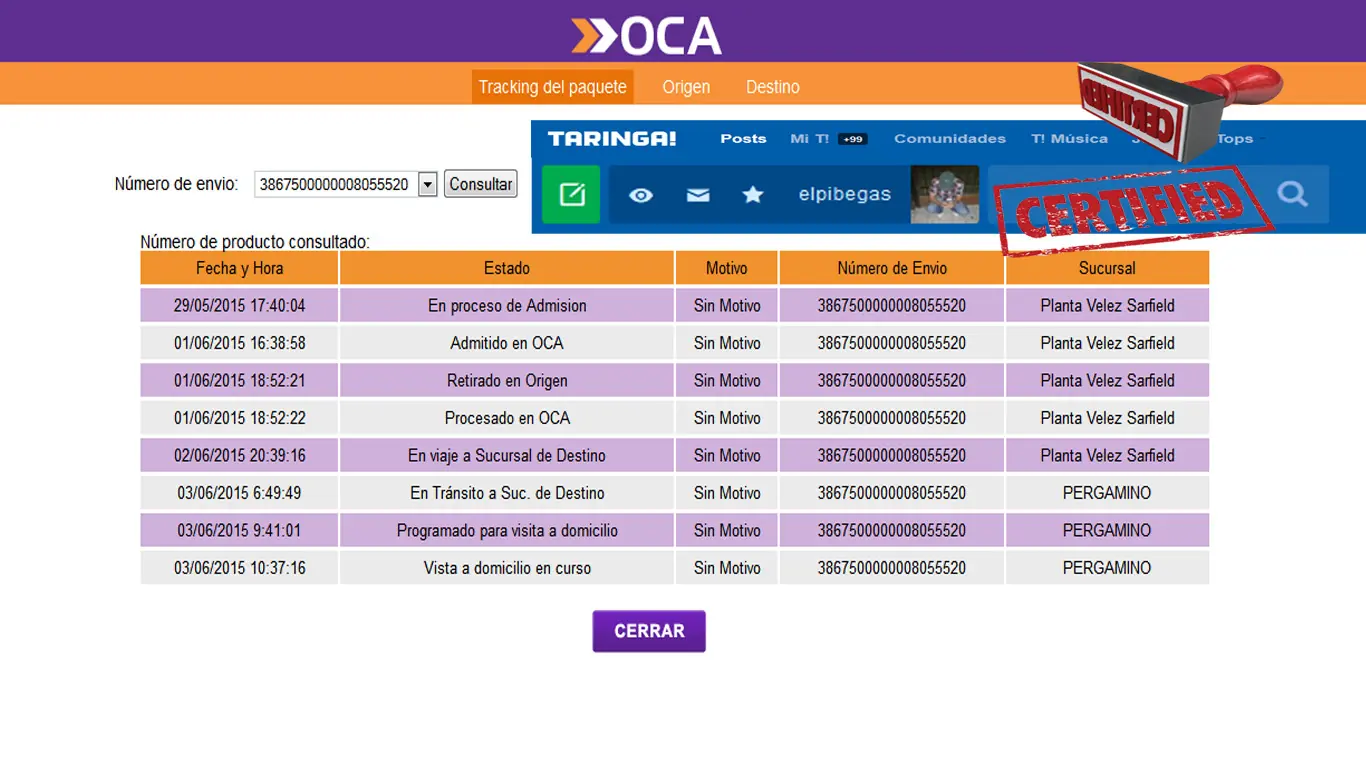Screen dimensions: 1366x768
Task: Click the Taringa search magnifier icon
Action: (x=1292, y=194)
